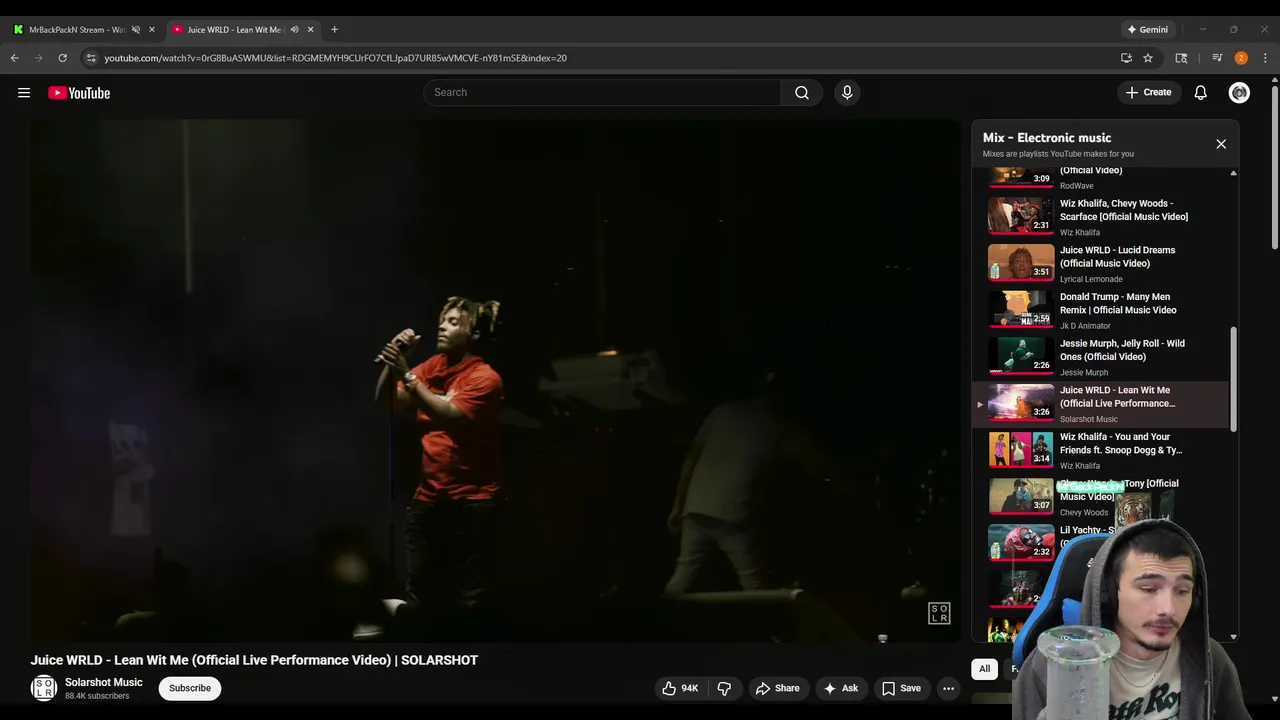View site information icon in address bar

coord(91,58)
